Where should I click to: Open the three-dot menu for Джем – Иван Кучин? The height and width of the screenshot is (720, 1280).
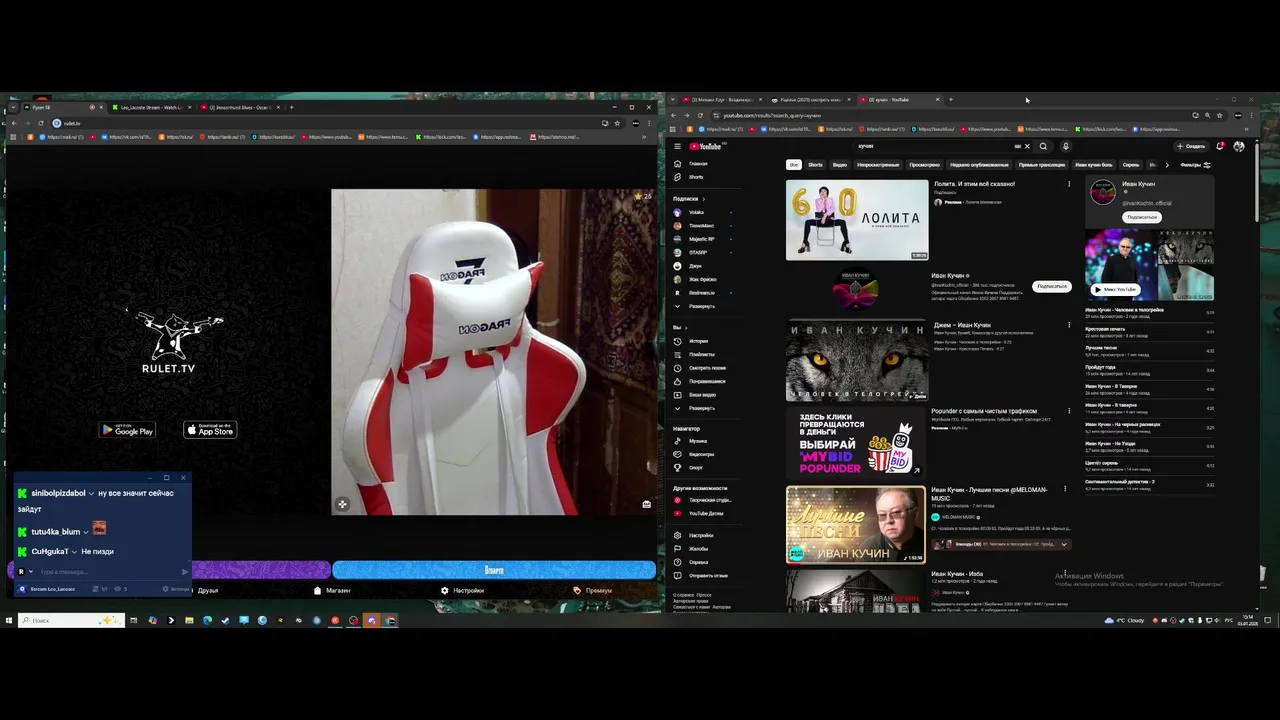1069,325
